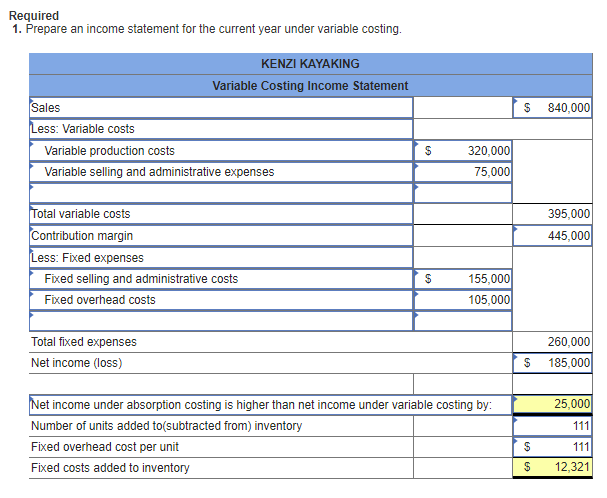Screen dimensions: 607x498
Task: Select the Variable production costs cell
Action: pyautogui.click(x=221, y=151)
